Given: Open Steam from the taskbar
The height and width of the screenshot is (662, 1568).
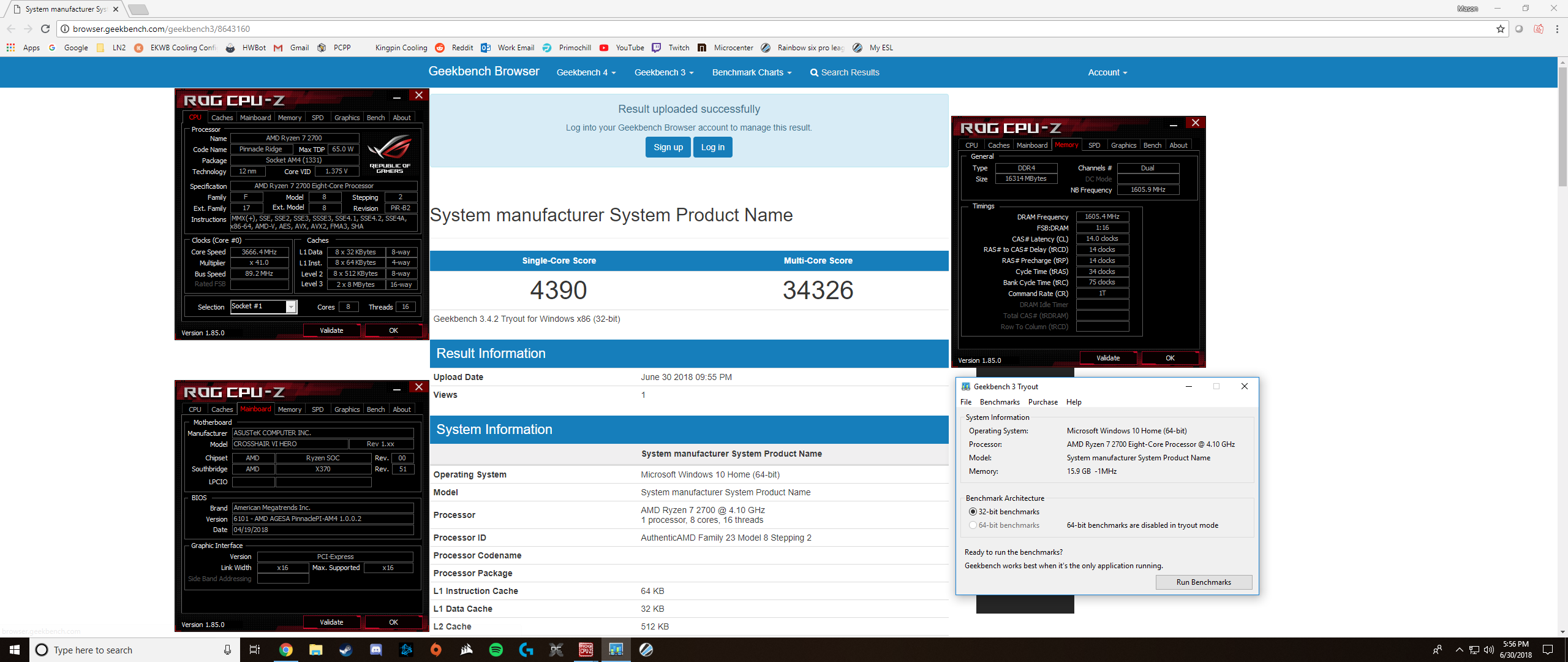Looking at the screenshot, I should 345,650.
